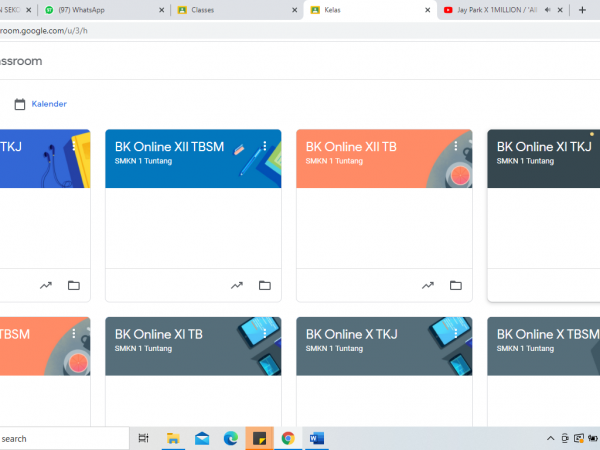
Task: Open gradebook icon for BK Online XII TB
Action: 428,285
